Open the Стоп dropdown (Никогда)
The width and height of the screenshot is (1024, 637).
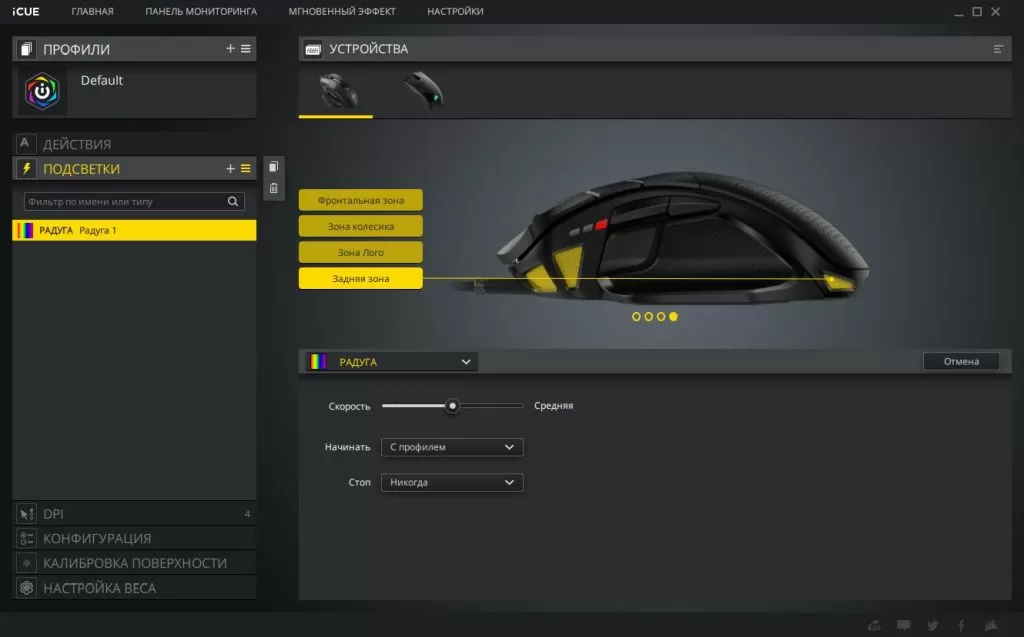point(452,482)
